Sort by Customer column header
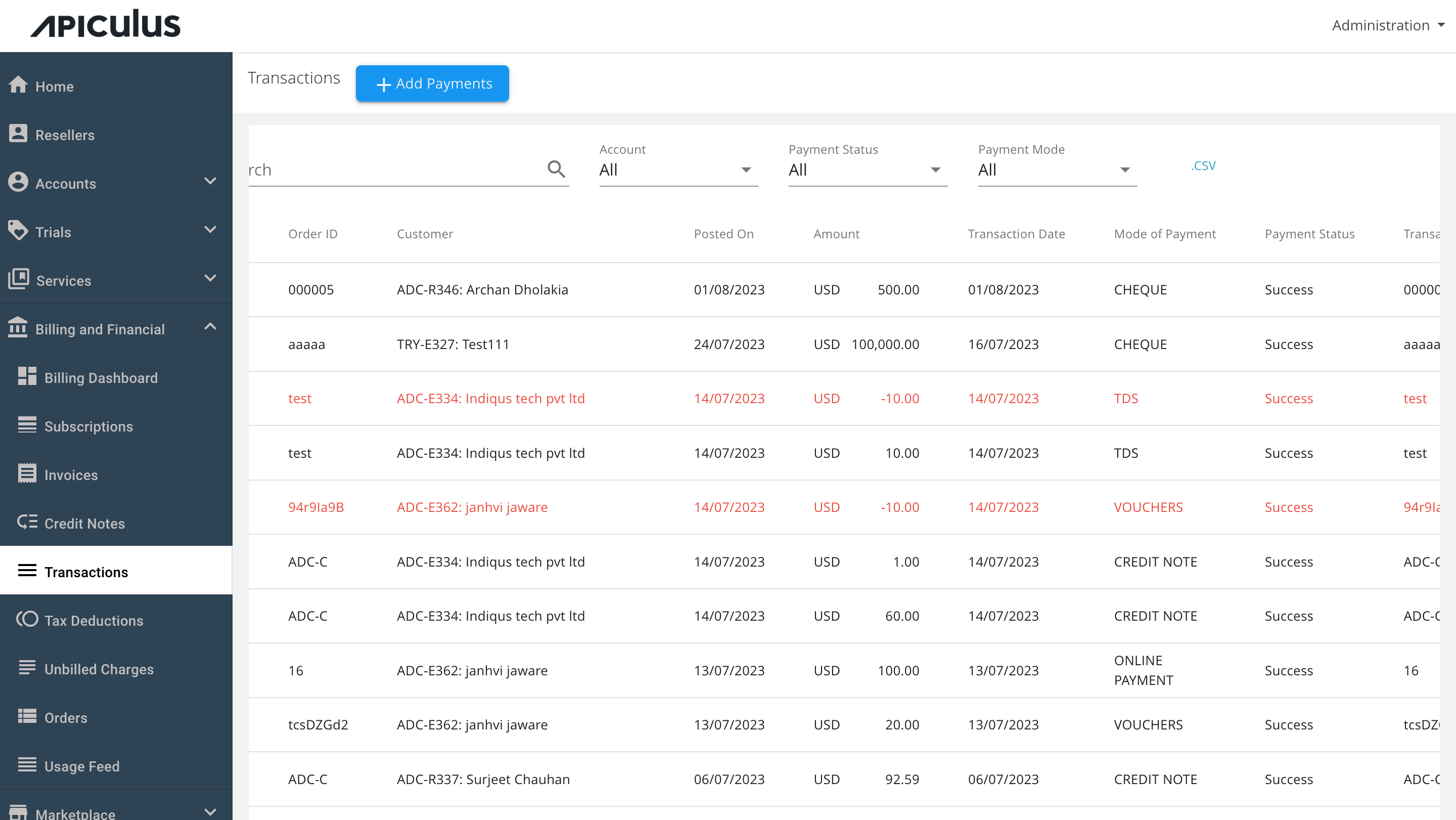The height and width of the screenshot is (820, 1456). tap(425, 234)
